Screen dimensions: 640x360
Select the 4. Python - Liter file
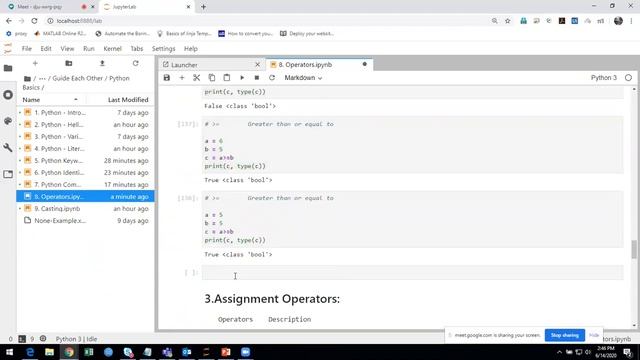85,149
